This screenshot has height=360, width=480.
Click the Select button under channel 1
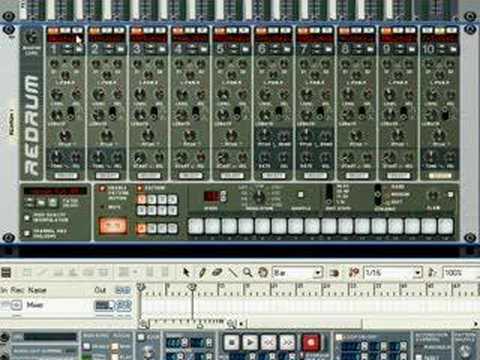tap(66, 176)
